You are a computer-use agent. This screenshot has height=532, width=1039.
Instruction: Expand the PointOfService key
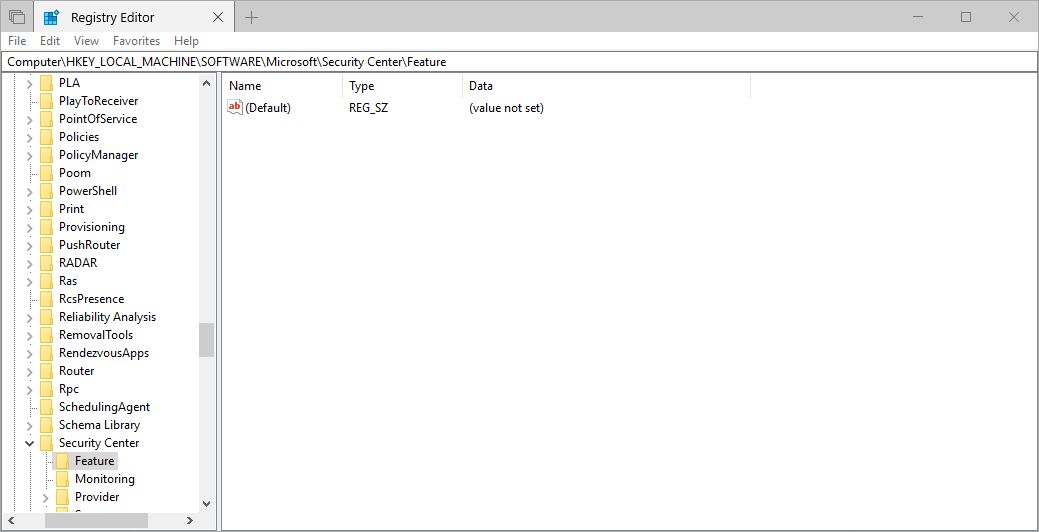[29, 119]
